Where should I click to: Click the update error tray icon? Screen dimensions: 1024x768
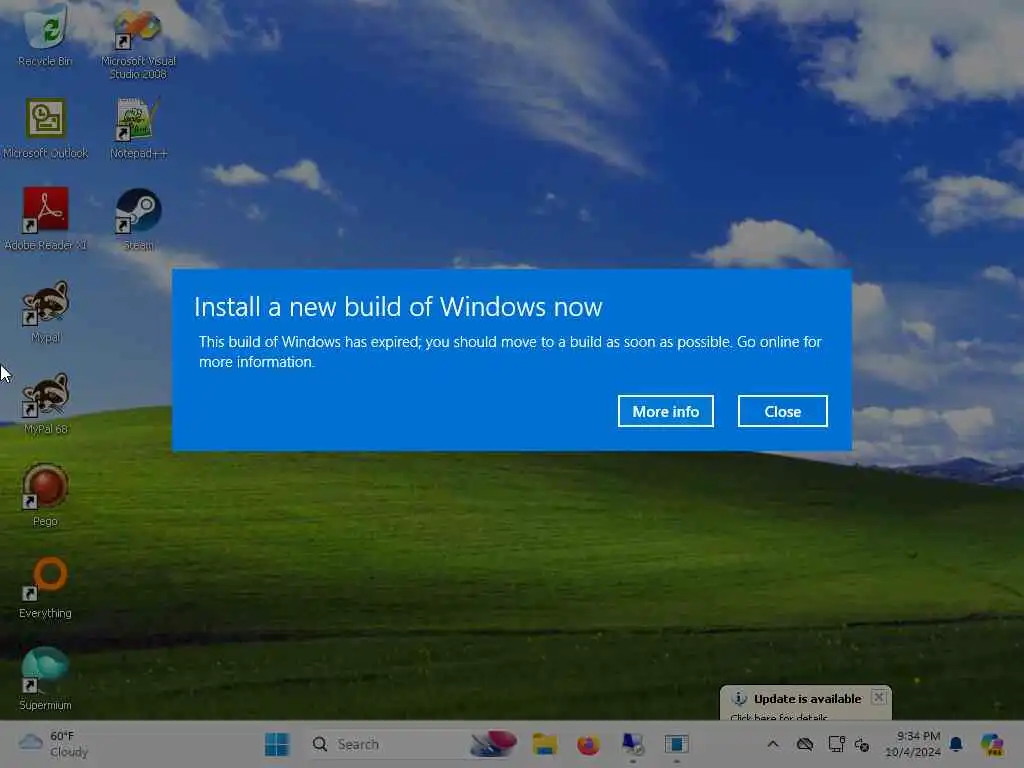(862, 744)
